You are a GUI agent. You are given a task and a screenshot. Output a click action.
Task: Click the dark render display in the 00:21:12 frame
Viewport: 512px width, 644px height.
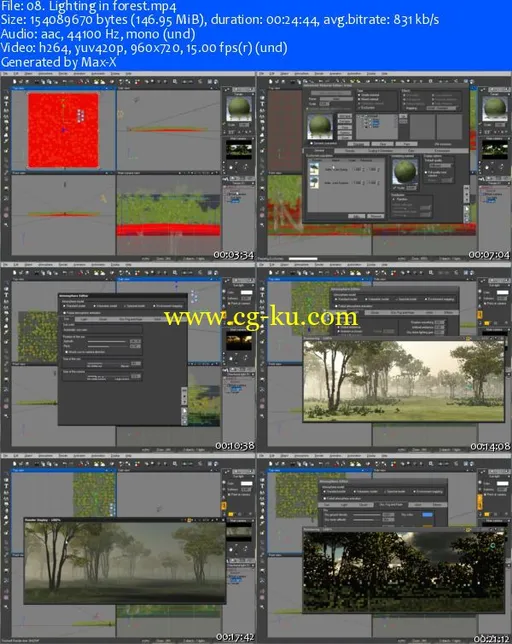click(404, 571)
